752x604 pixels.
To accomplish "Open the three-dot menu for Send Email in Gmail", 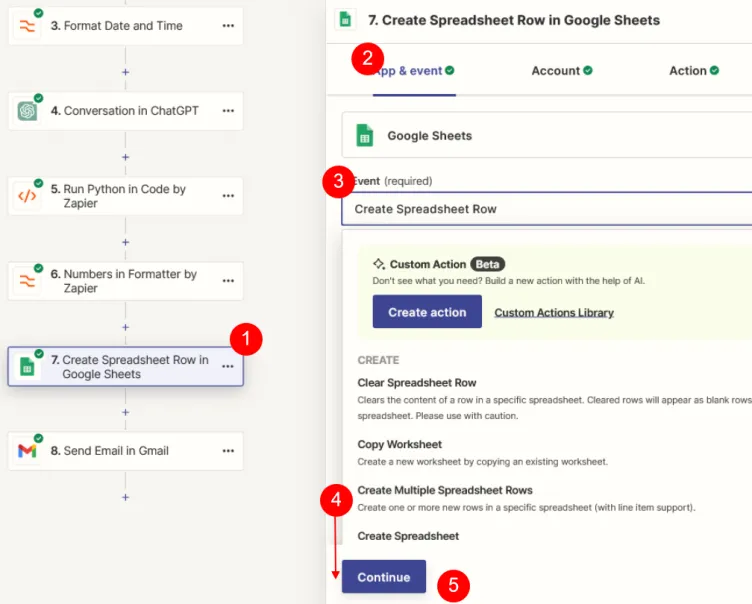I will pyautogui.click(x=228, y=451).
